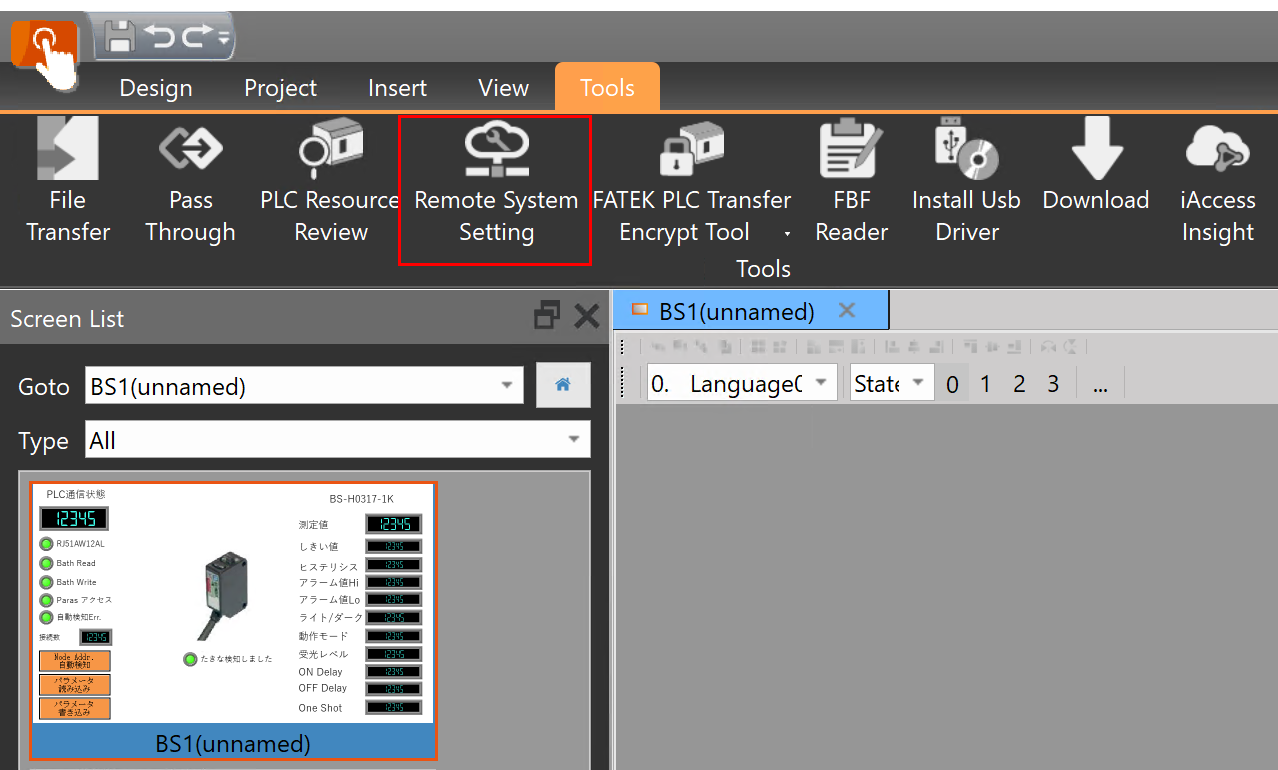Screen dimensions: 1278x770
Task: Click the save icon in quick access toolbar
Action: [x=121, y=37]
